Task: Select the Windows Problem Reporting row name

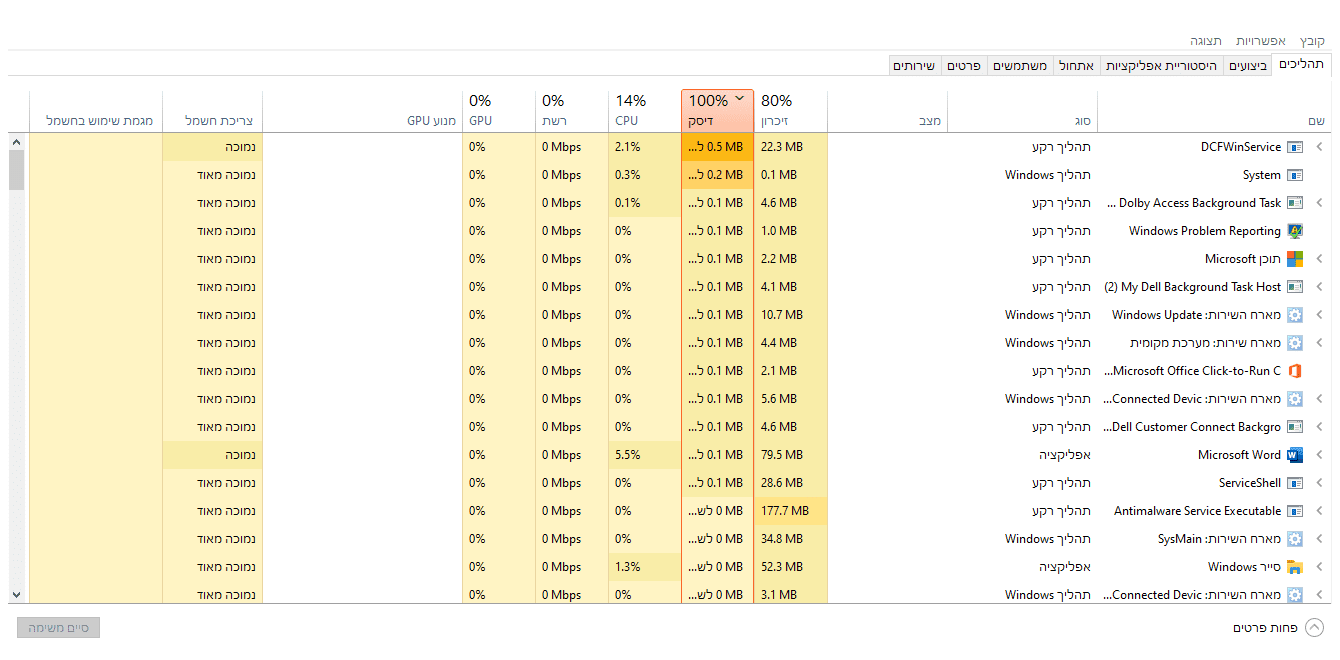Action: pyautogui.click(x=1205, y=231)
